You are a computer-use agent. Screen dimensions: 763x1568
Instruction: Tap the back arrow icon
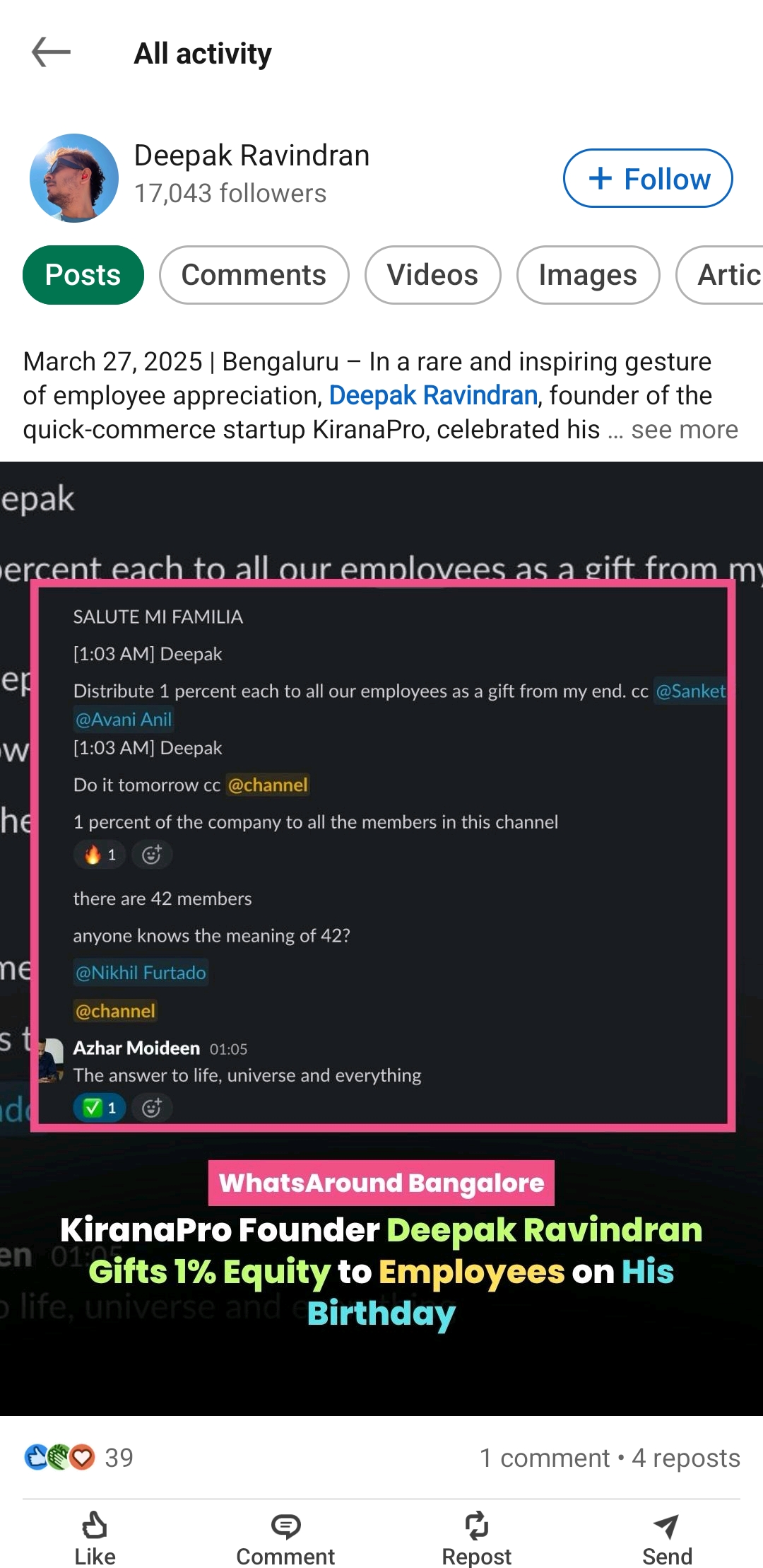[x=52, y=52]
